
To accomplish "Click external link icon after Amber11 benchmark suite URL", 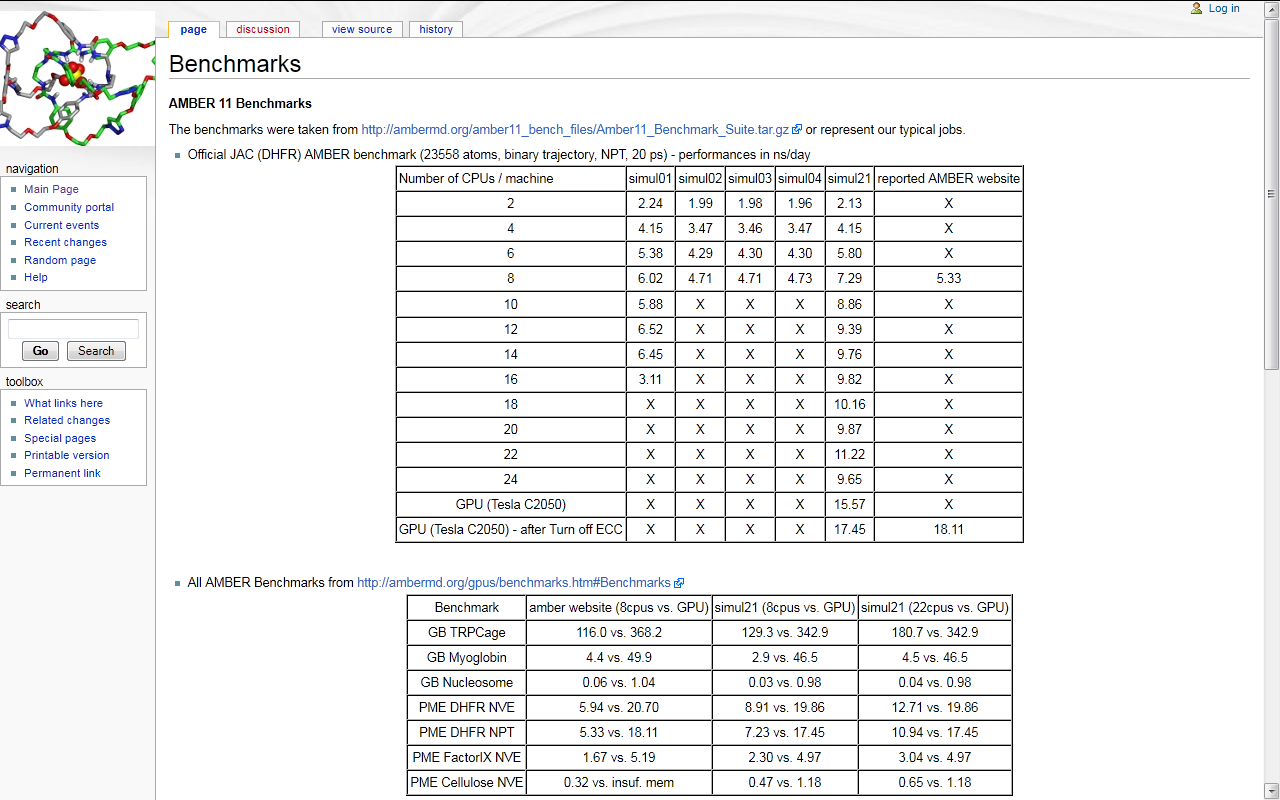I will 797,130.
